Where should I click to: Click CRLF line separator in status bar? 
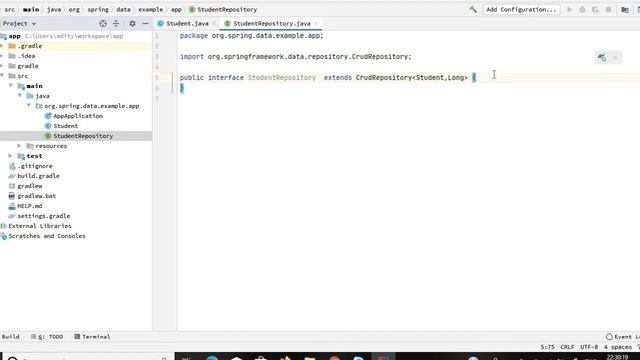(x=567, y=347)
